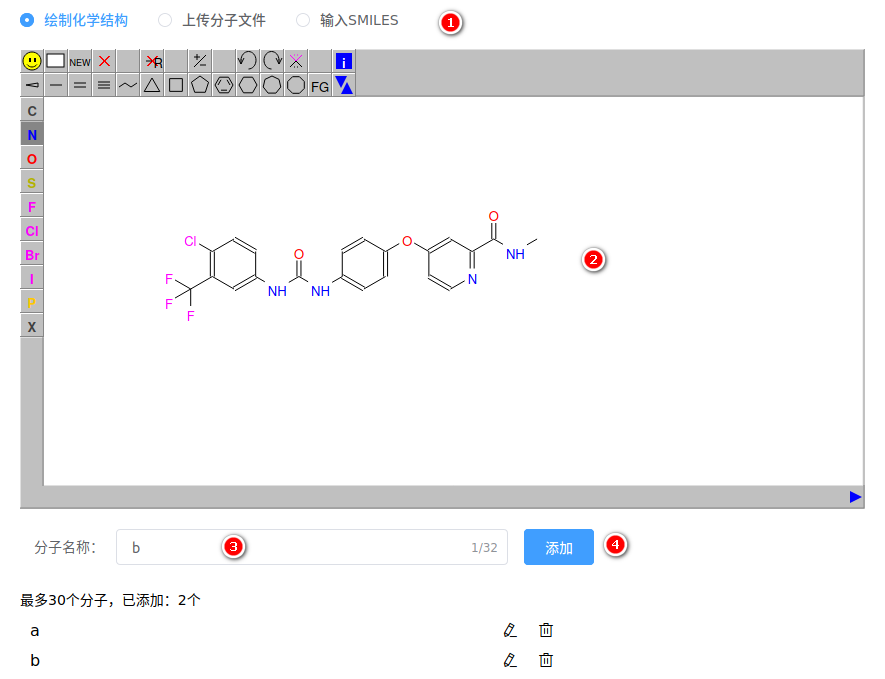Expand editor with bottom-right blue arrow
The width and height of the screenshot is (885, 679).
point(855,497)
